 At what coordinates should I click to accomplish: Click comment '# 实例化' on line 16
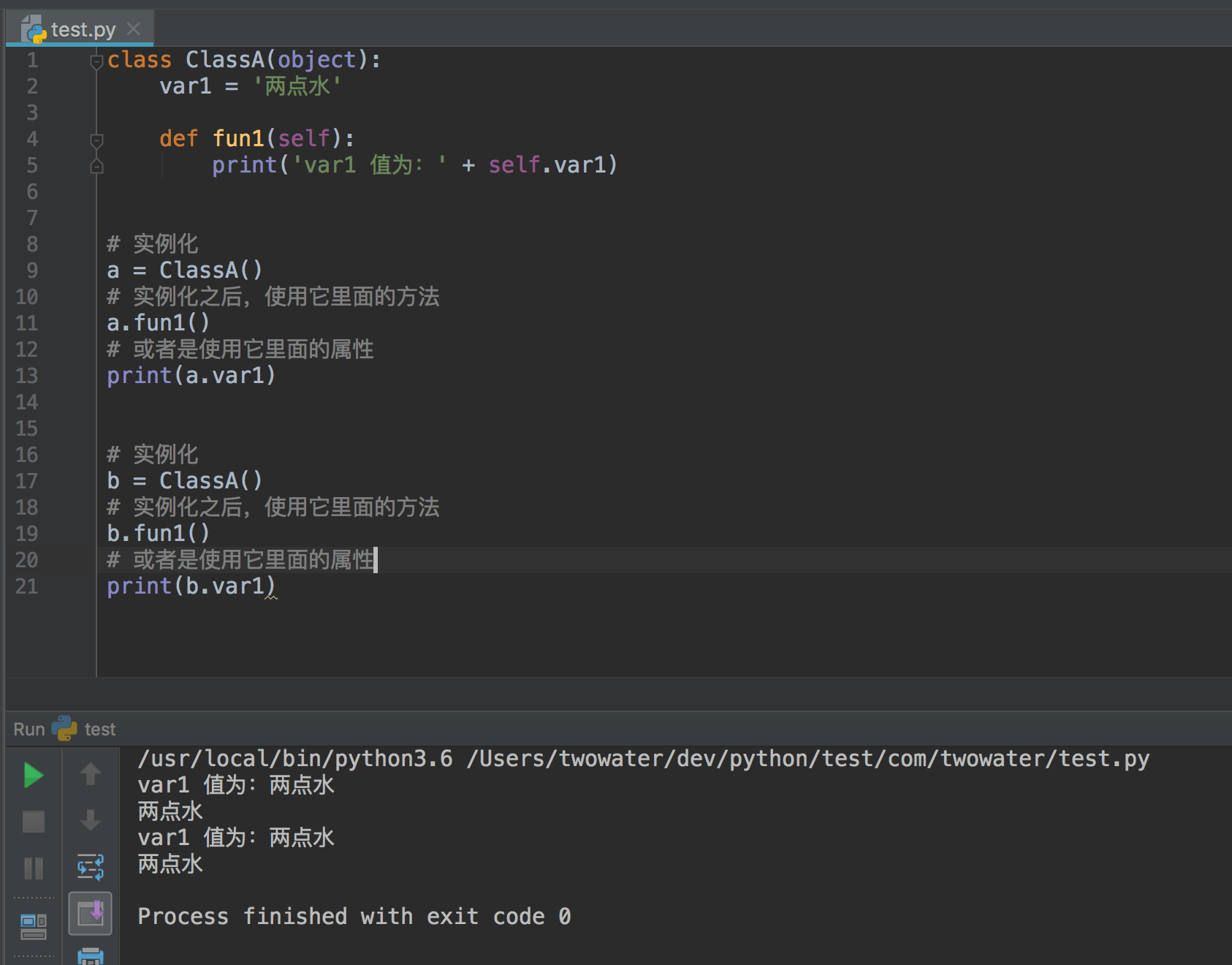click(x=153, y=454)
